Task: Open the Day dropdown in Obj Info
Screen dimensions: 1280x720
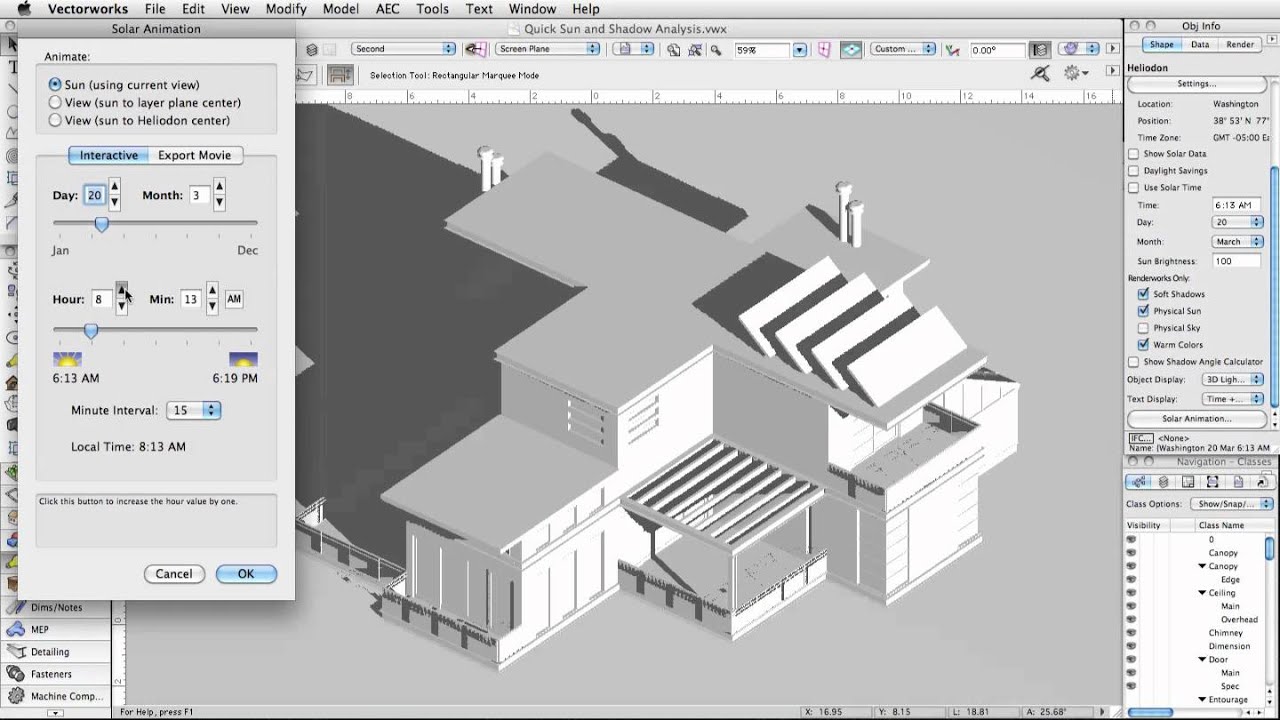Action: [x=1238, y=222]
